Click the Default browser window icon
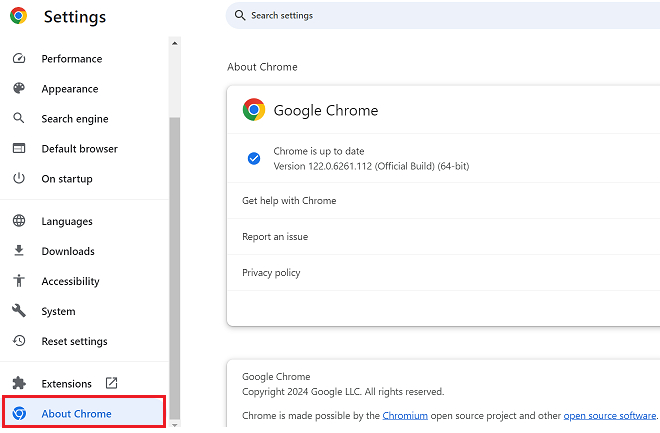The height and width of the screenshot is (433, 660). point(18,149)
